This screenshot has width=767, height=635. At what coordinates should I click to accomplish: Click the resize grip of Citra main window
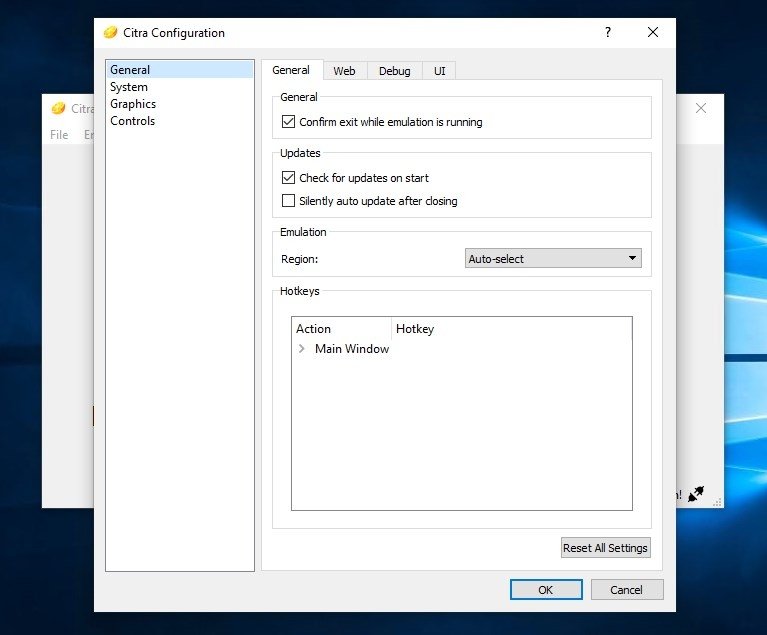click(717, 502)
